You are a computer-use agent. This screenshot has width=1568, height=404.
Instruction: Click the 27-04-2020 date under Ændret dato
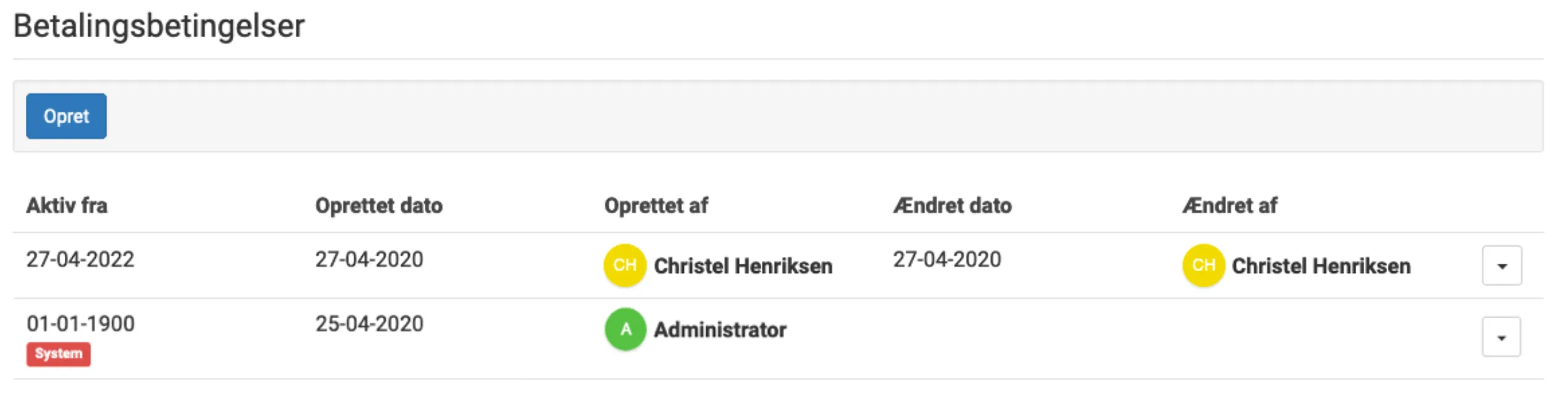[x=947, y=259]
